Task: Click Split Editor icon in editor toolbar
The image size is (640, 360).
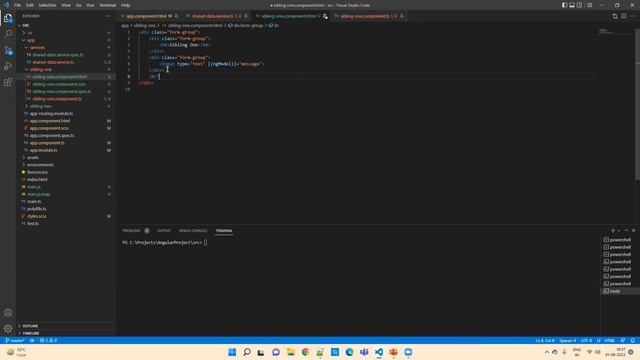Action: point(624,16)
